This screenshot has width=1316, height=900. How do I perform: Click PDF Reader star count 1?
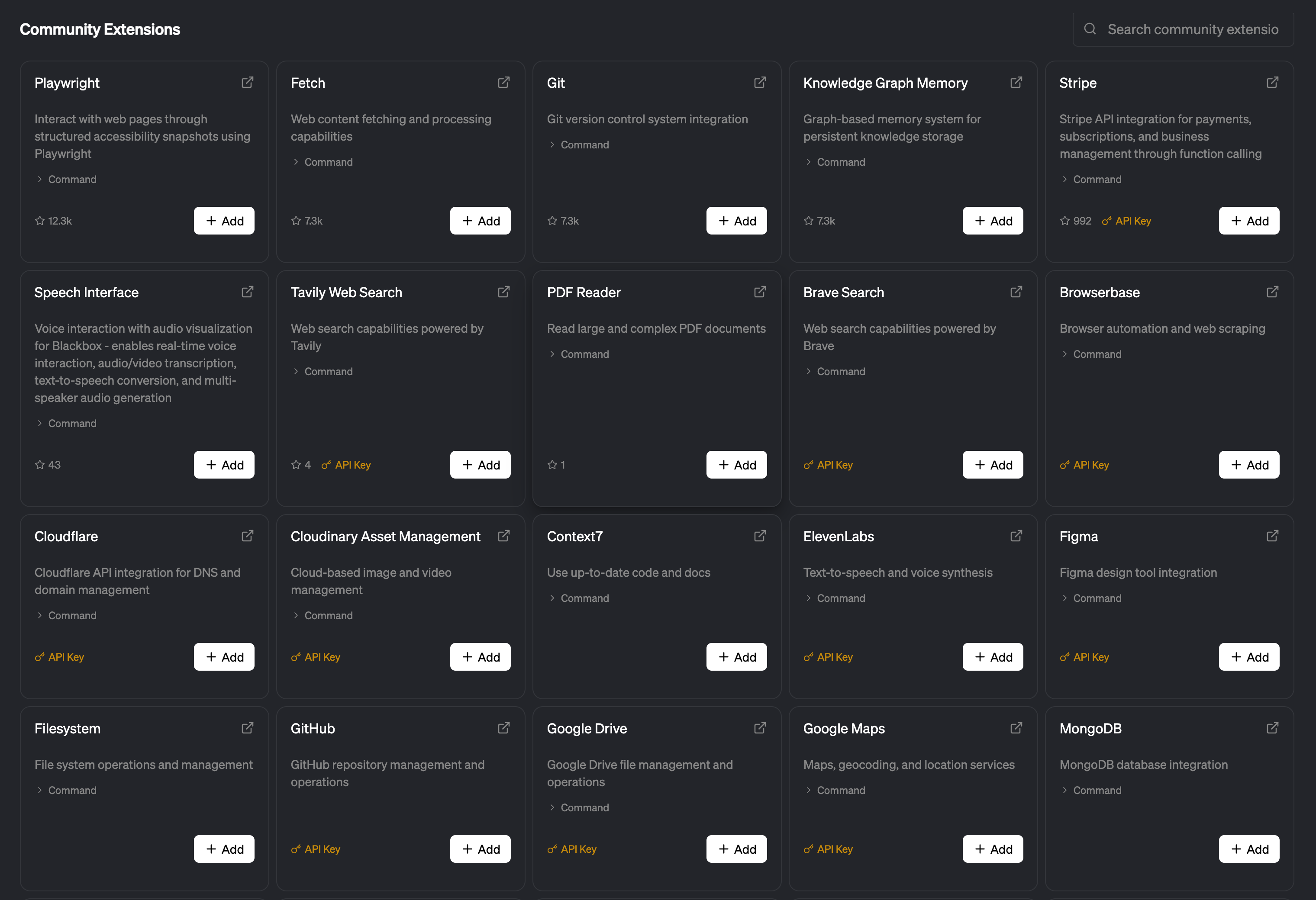pyautogui.click(x=556, y=465)
